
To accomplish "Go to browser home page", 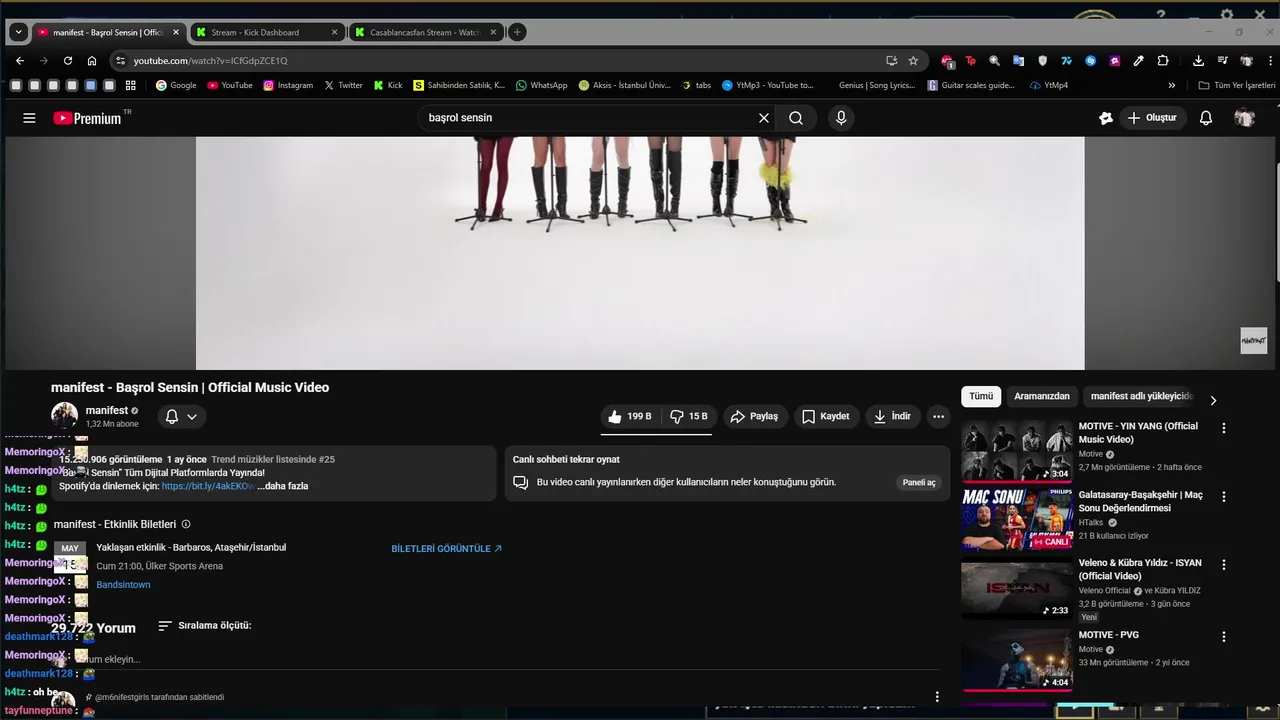I will click(92, 60).
